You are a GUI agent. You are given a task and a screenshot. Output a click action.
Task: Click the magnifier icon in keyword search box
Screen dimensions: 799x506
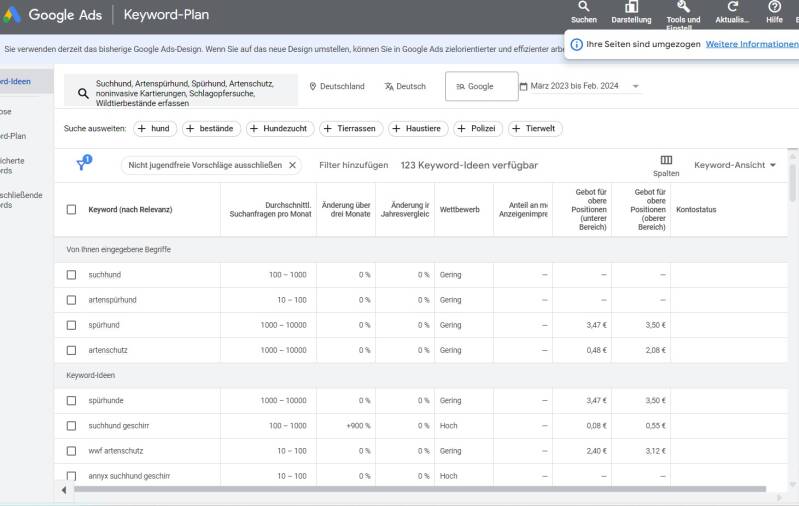(x=83, y=93)
